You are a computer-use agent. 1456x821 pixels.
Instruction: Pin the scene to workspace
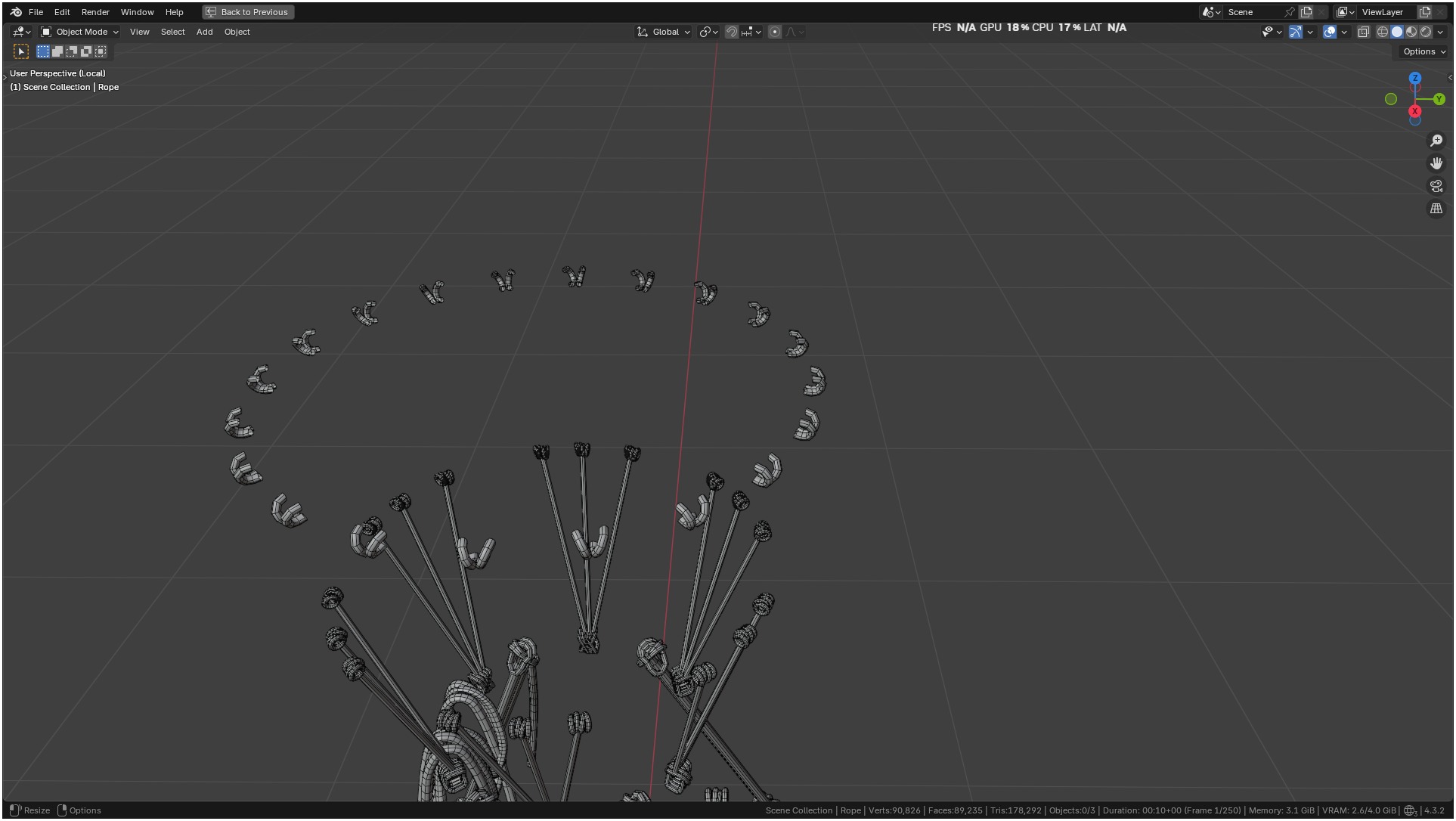[1290, 12]
